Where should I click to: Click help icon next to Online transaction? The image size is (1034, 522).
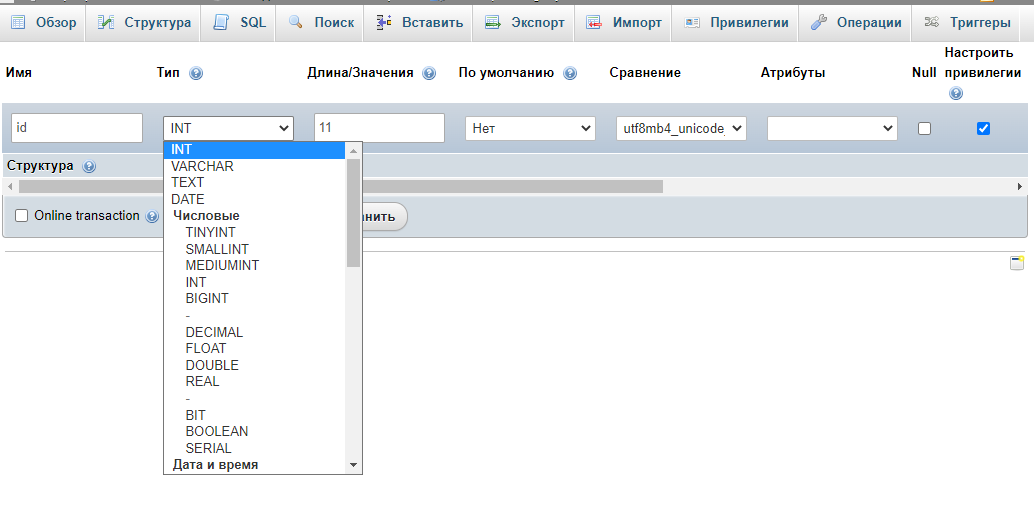pos(152,216)
